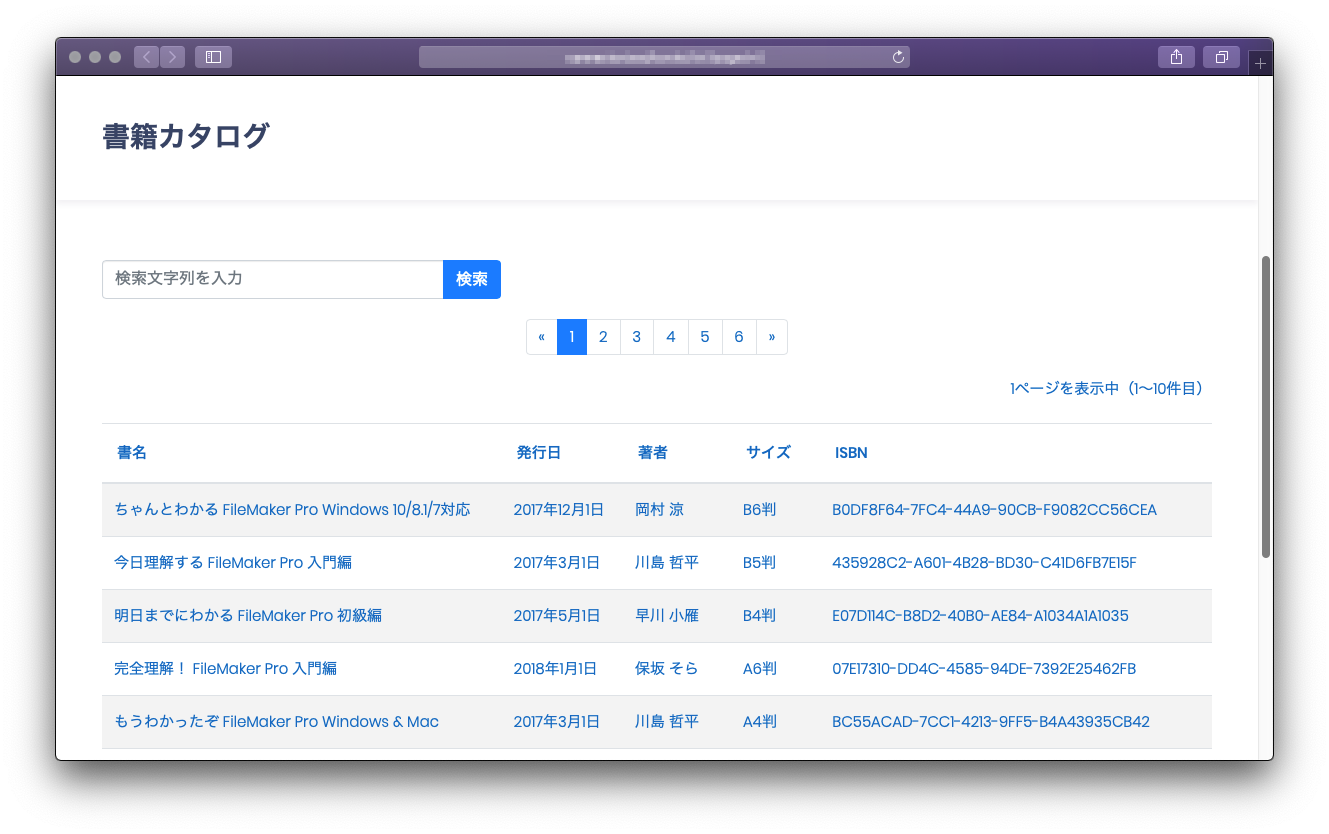Select pagination page 2

pyautogui.click(x=603, y=337)
